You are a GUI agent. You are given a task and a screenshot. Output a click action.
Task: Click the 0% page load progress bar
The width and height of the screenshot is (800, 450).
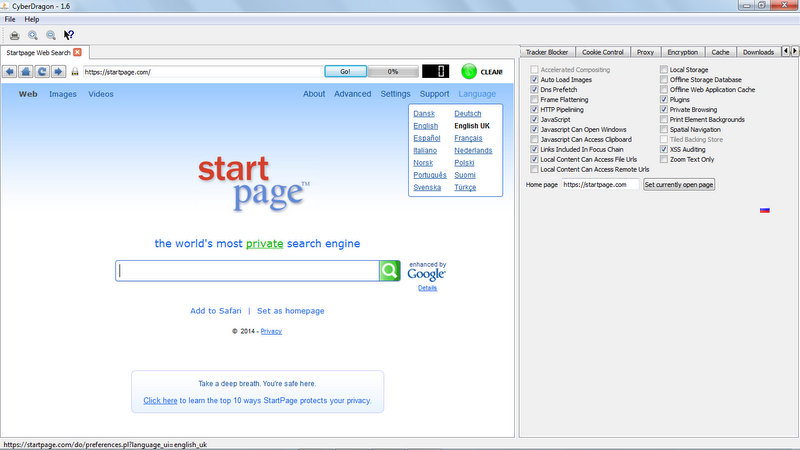393,71
